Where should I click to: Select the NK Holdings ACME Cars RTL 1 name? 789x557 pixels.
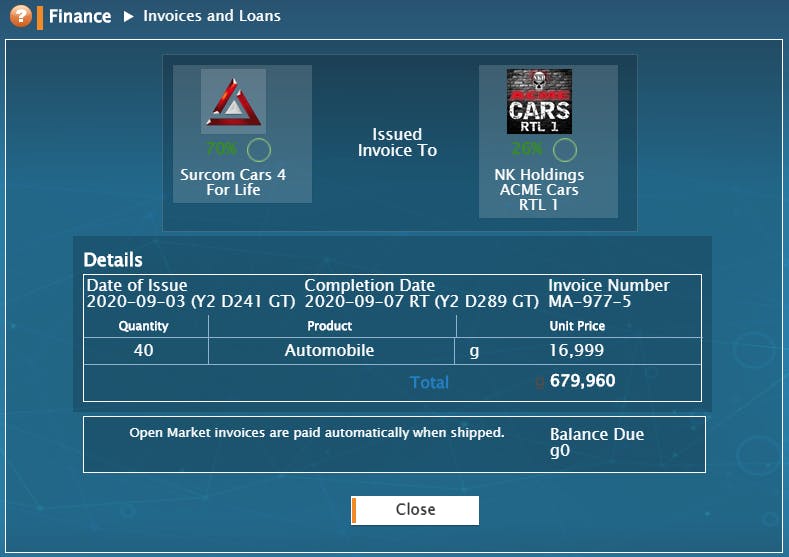pos(539,190)
